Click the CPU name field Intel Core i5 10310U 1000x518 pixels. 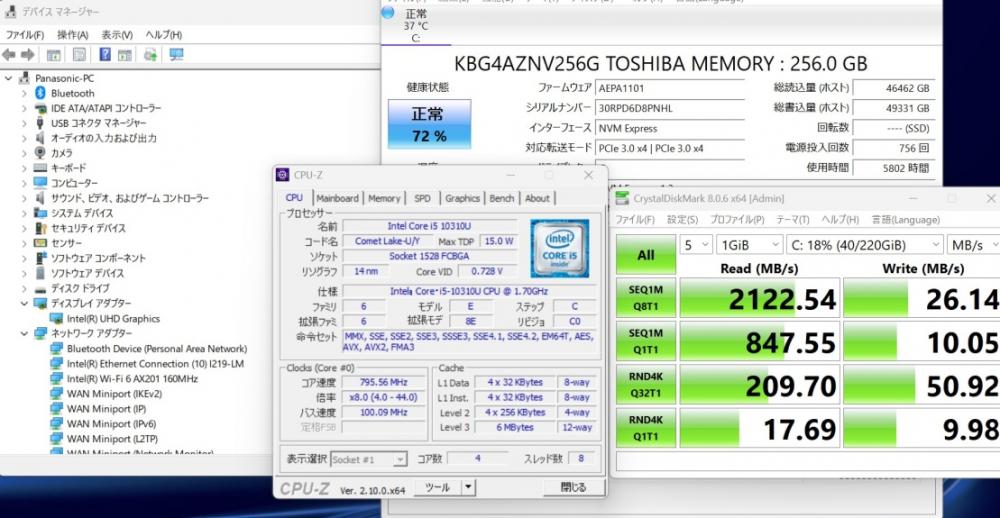(429, 226)
